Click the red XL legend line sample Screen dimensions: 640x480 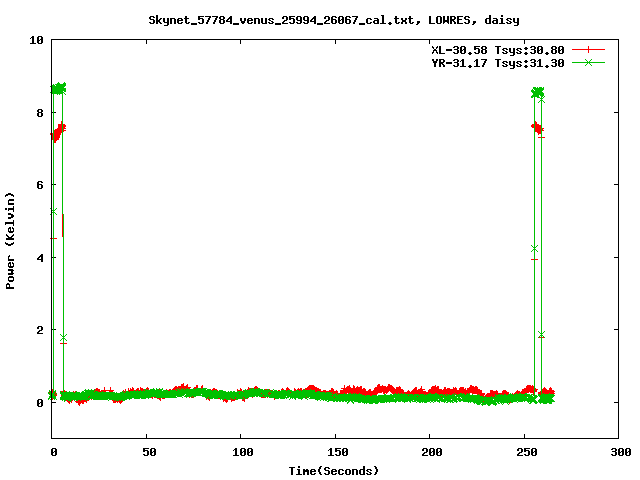click(x=588, y=50)
